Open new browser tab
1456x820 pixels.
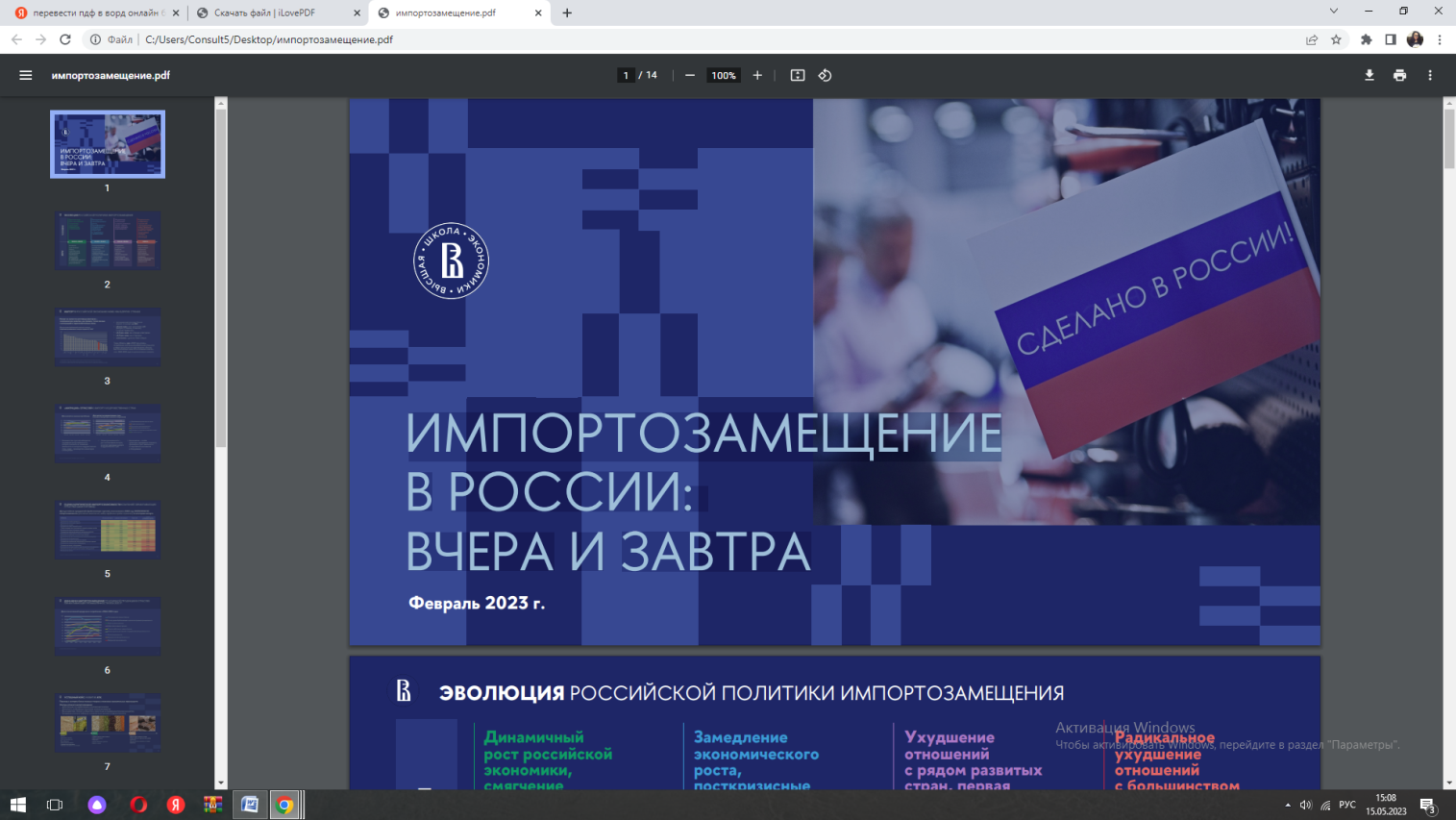point(567,12)
